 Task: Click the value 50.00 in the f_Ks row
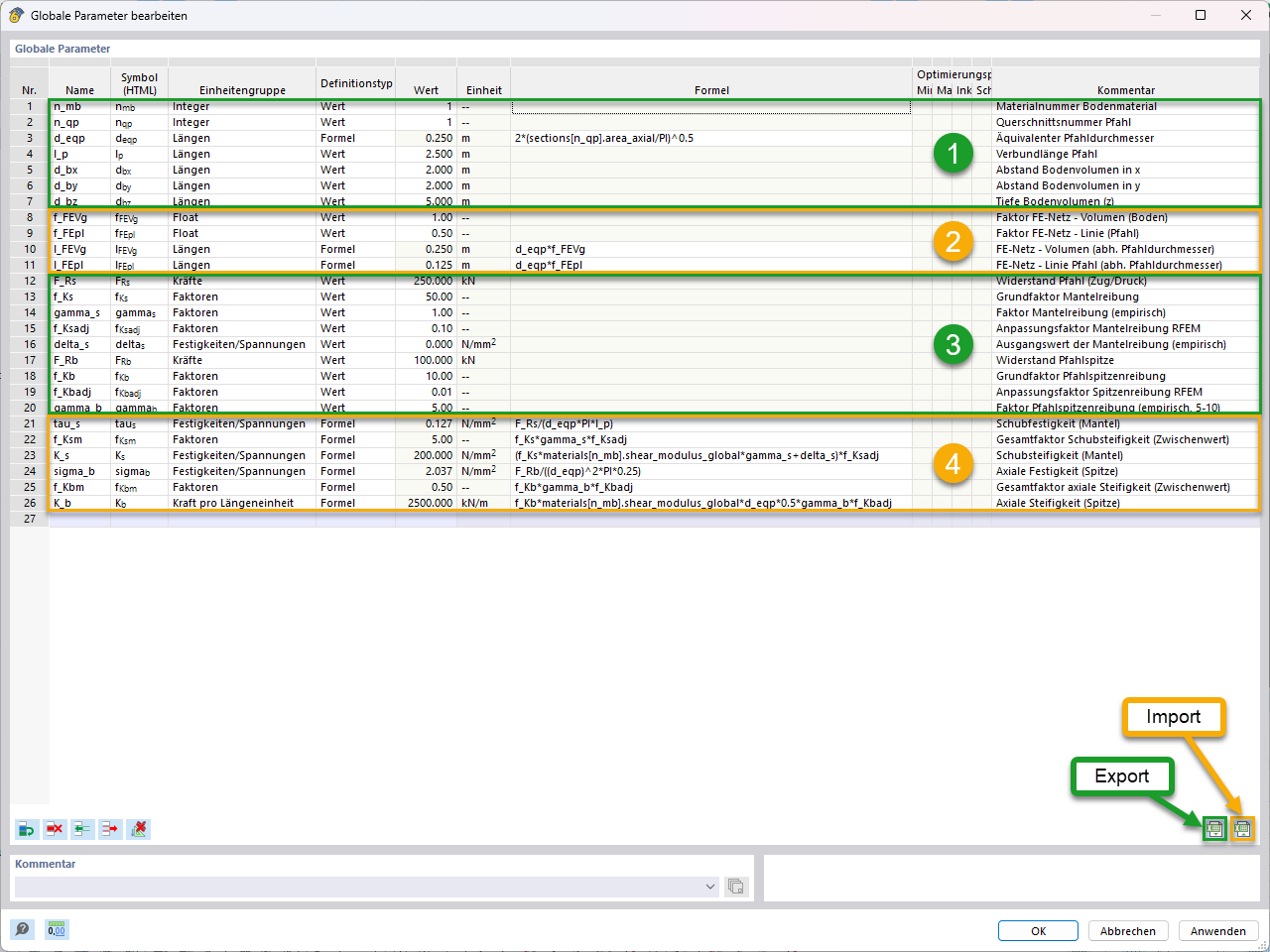(439, 297)
